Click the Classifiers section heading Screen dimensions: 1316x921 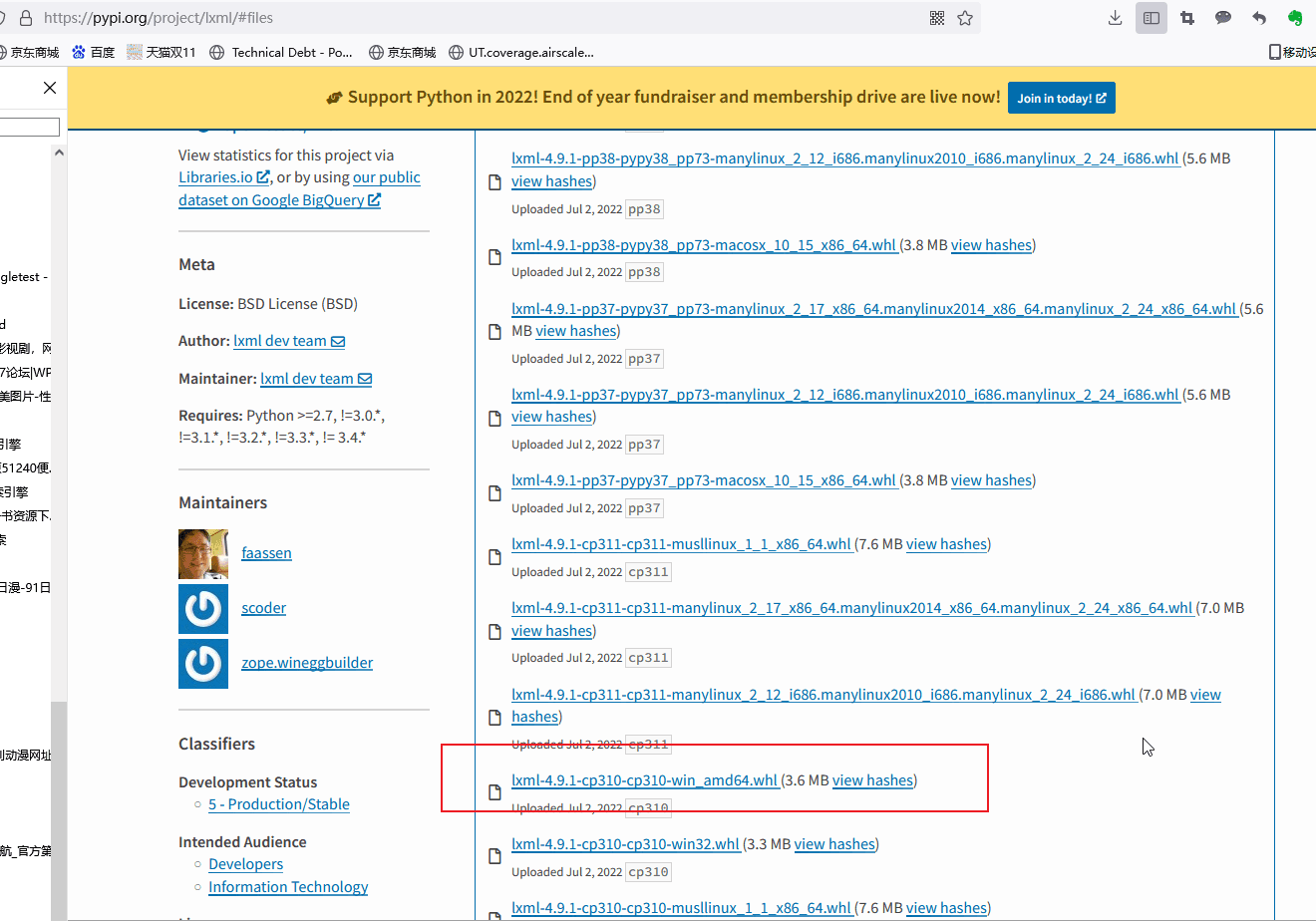(x=216, y=745)
